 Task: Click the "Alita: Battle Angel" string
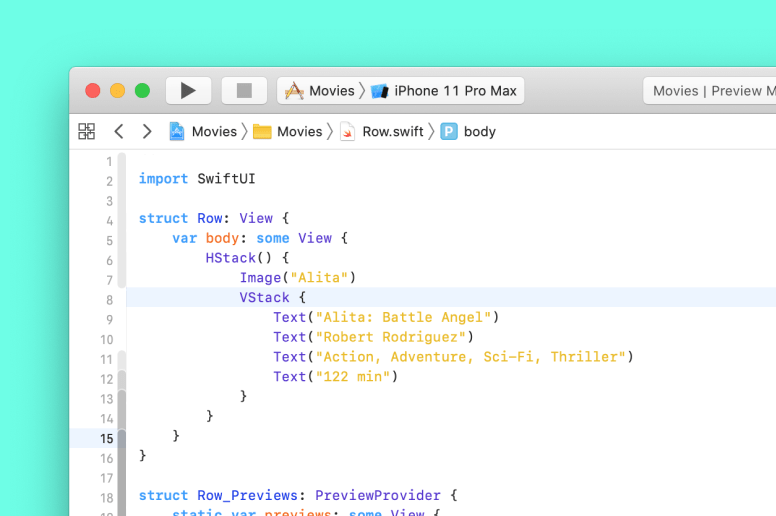tap(403, 317)
